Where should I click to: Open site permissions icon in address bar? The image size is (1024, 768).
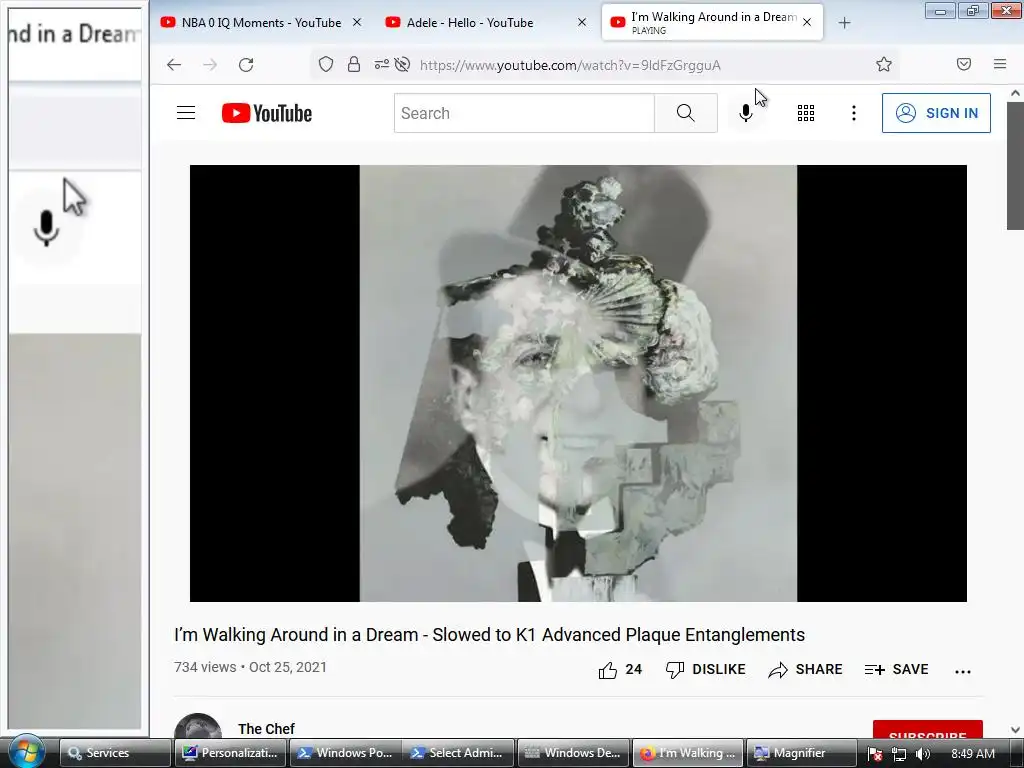(381, 64)
